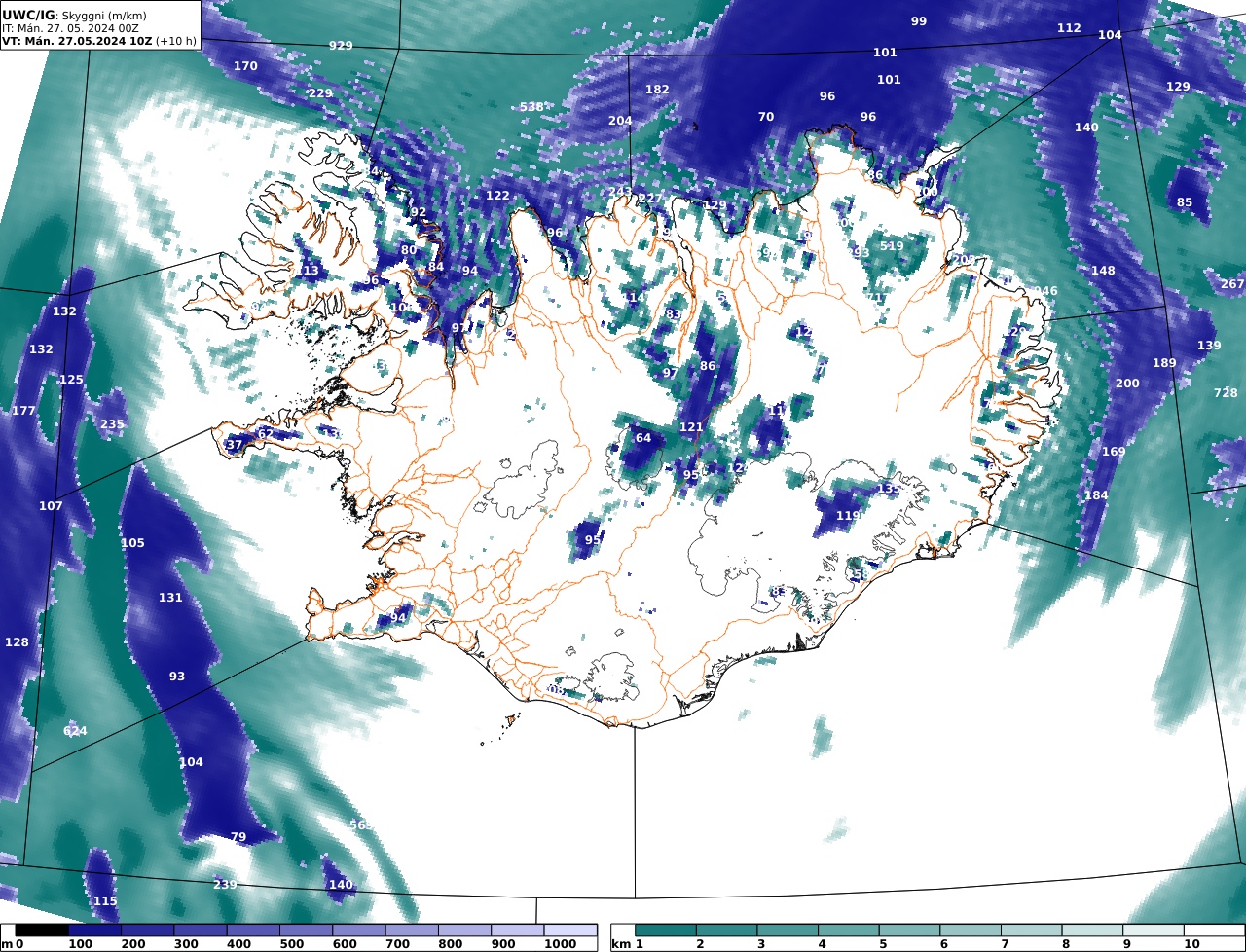Click the visibility value 93
This screenshot has width=1246, height=952.
(177, 677)
